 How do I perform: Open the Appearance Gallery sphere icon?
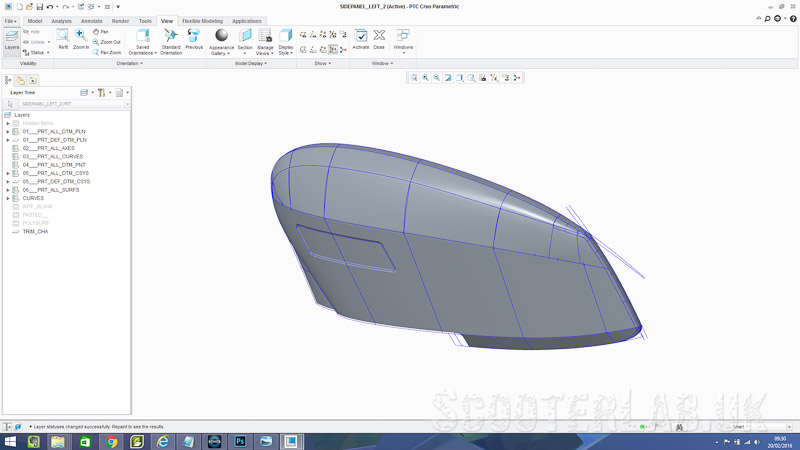221,35
